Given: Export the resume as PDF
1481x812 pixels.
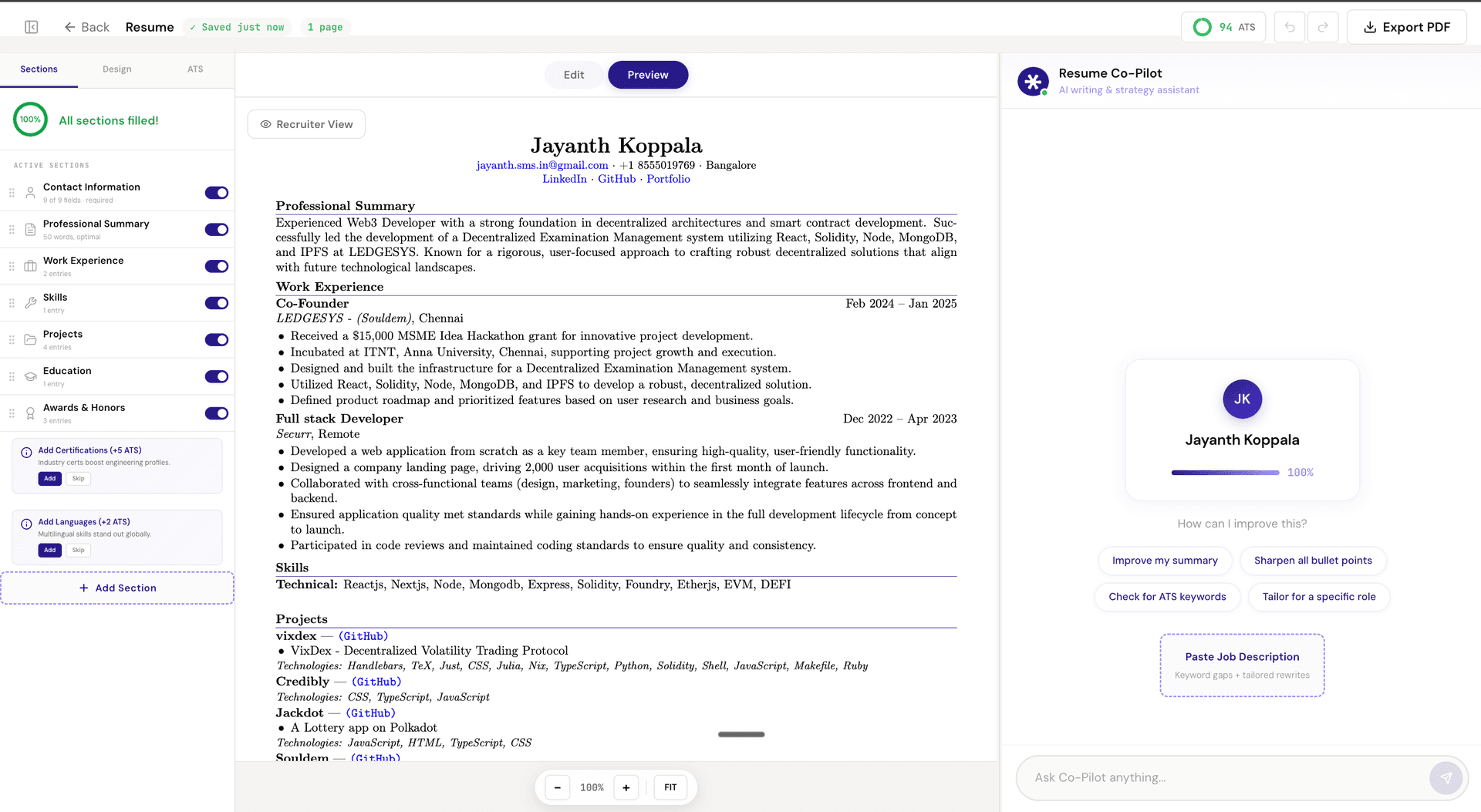Looking at the screenshot, I should click(1407, 27).
